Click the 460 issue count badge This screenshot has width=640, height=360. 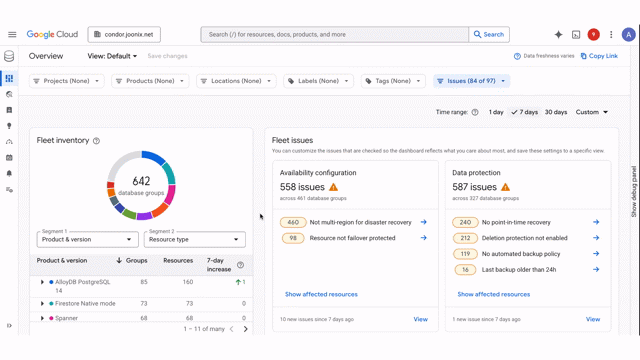pyautogui.click(x=293, y=222)
